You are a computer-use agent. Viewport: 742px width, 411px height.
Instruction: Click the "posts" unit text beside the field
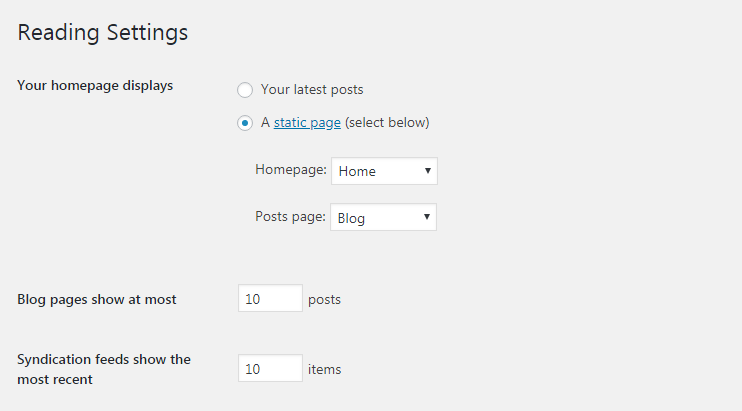tap(324, 299)
